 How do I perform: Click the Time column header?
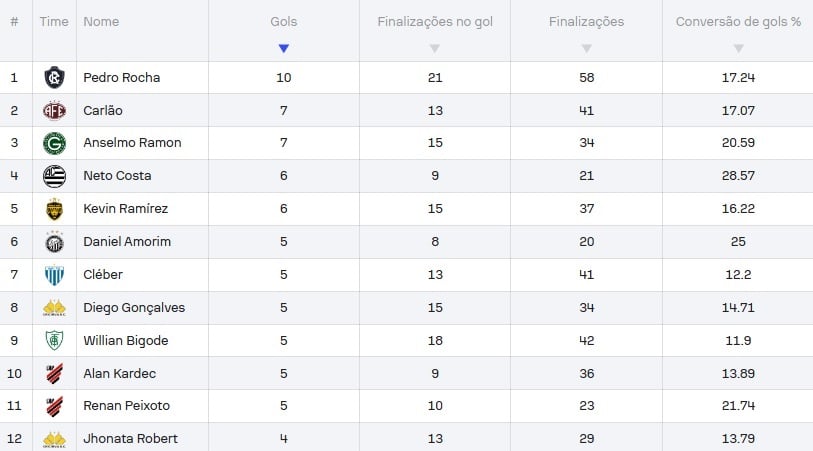(54, 22)
